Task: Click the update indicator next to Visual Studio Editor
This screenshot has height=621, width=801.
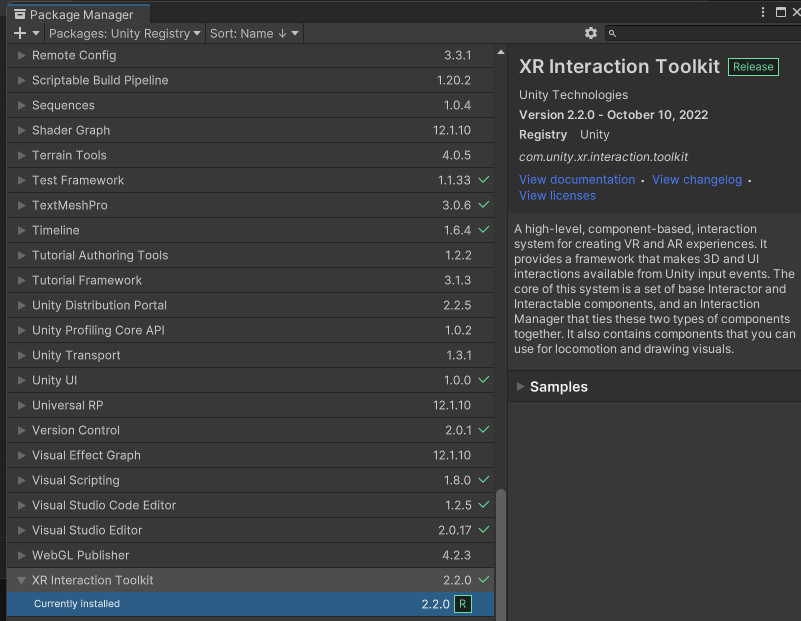Action: (485, 530)
